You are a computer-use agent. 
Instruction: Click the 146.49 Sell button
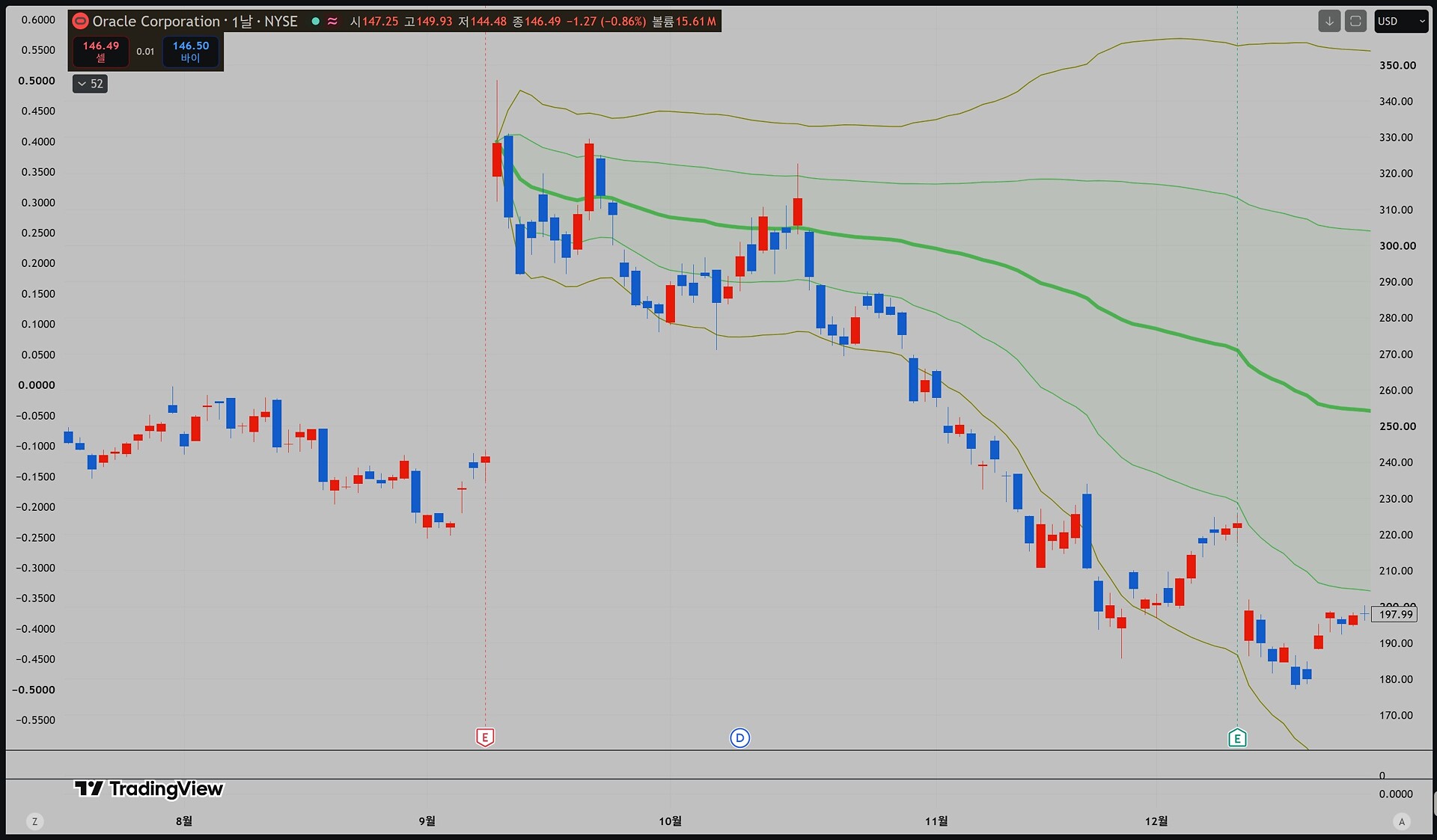coord(101,51)
